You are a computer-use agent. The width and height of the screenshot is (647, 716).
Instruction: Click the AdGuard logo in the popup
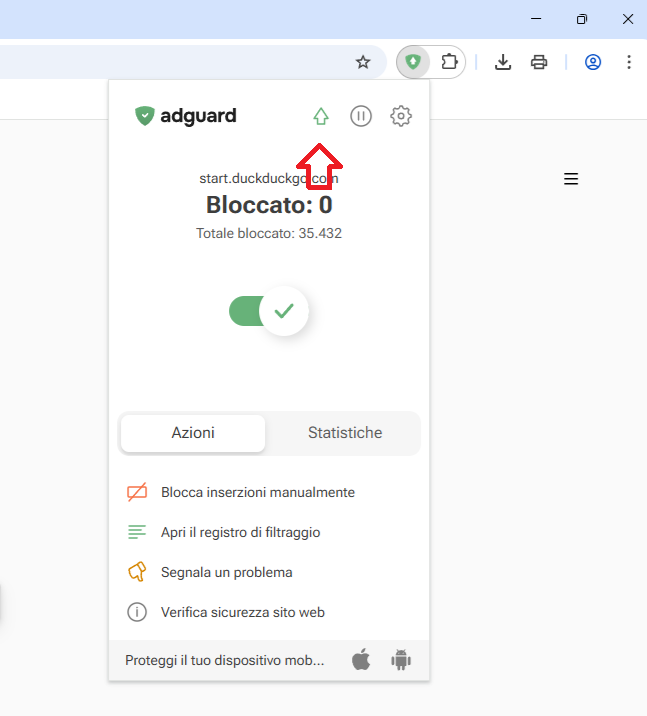(x=185, y=116)
